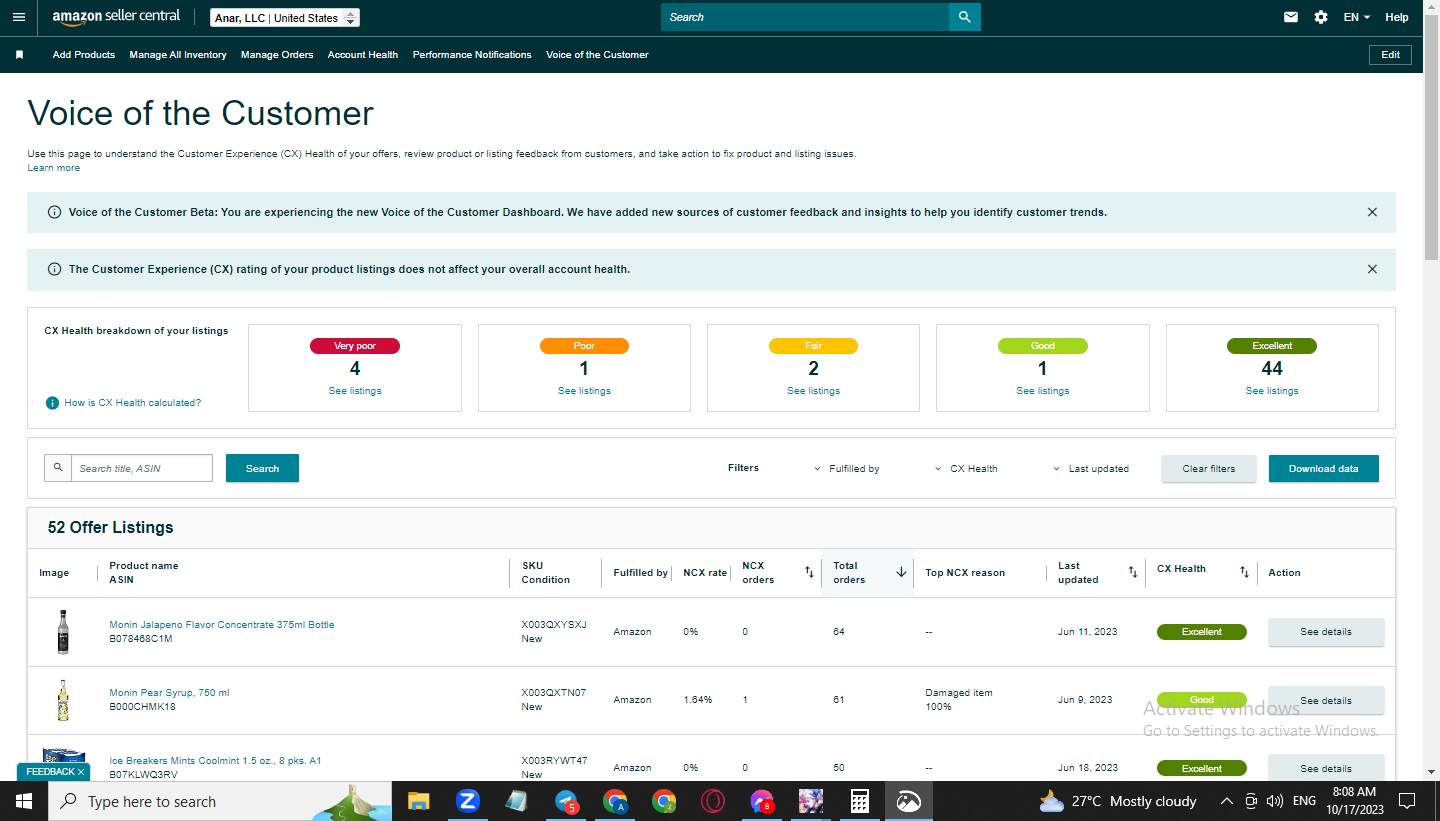The width and height of the screenshot is (1440, 821).
Task: Open the hamburger navigation menu
Action: pos(19,17)
